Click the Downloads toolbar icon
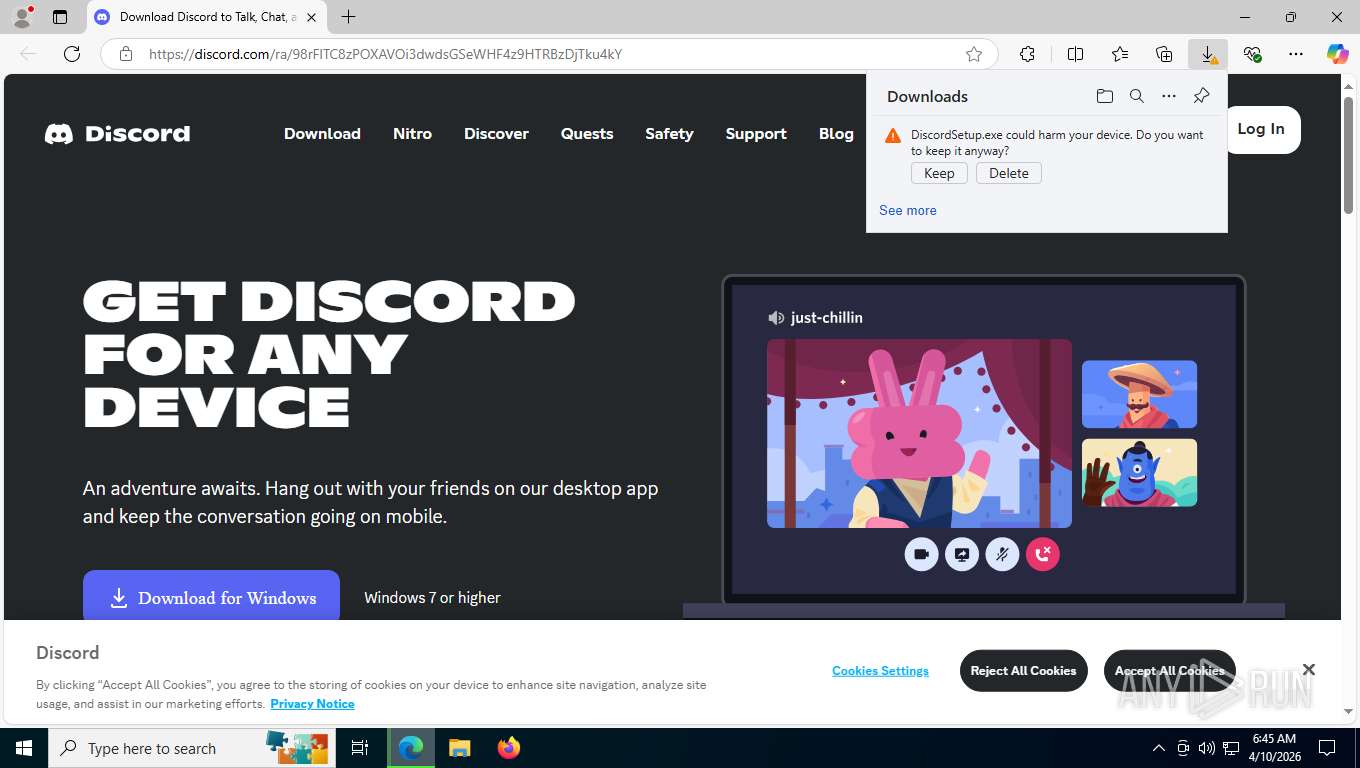Viewport: 1360px width, 768px height. pos(1208,54)
